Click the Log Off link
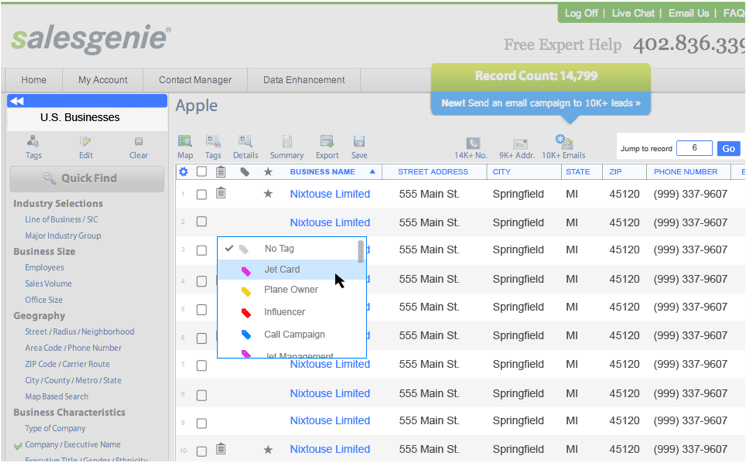Screen dimensions: 746x462 pyautogui.click(x=581, y=13)
